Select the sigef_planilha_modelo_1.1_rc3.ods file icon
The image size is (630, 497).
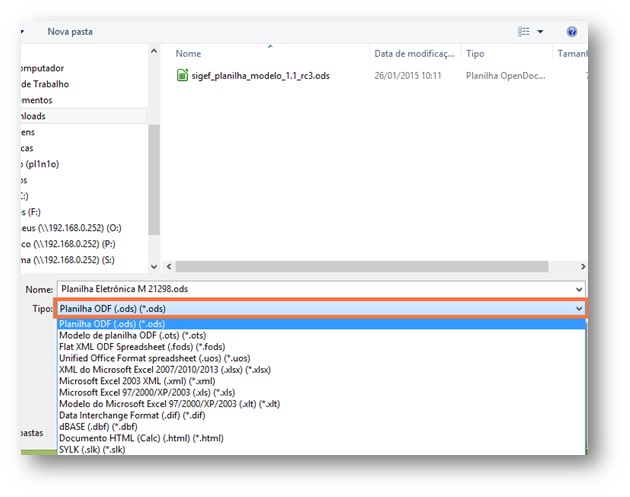click(182, 75)
